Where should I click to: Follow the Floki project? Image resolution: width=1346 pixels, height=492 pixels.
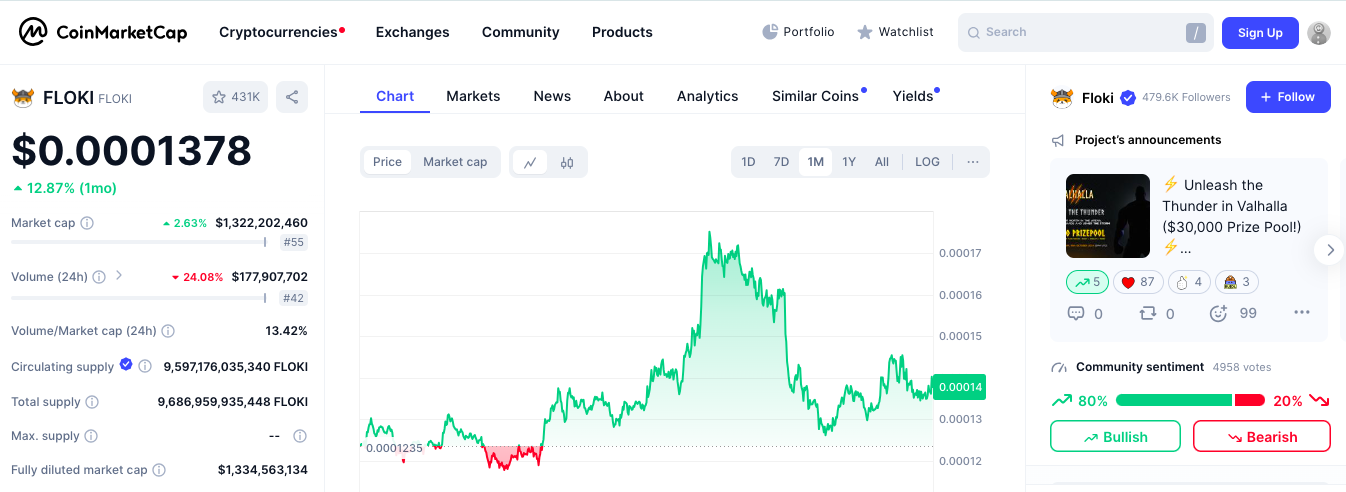coord(1288,97)
